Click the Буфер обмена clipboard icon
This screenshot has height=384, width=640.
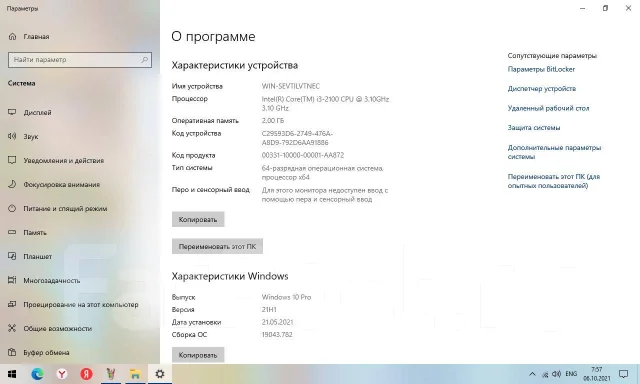12,352
